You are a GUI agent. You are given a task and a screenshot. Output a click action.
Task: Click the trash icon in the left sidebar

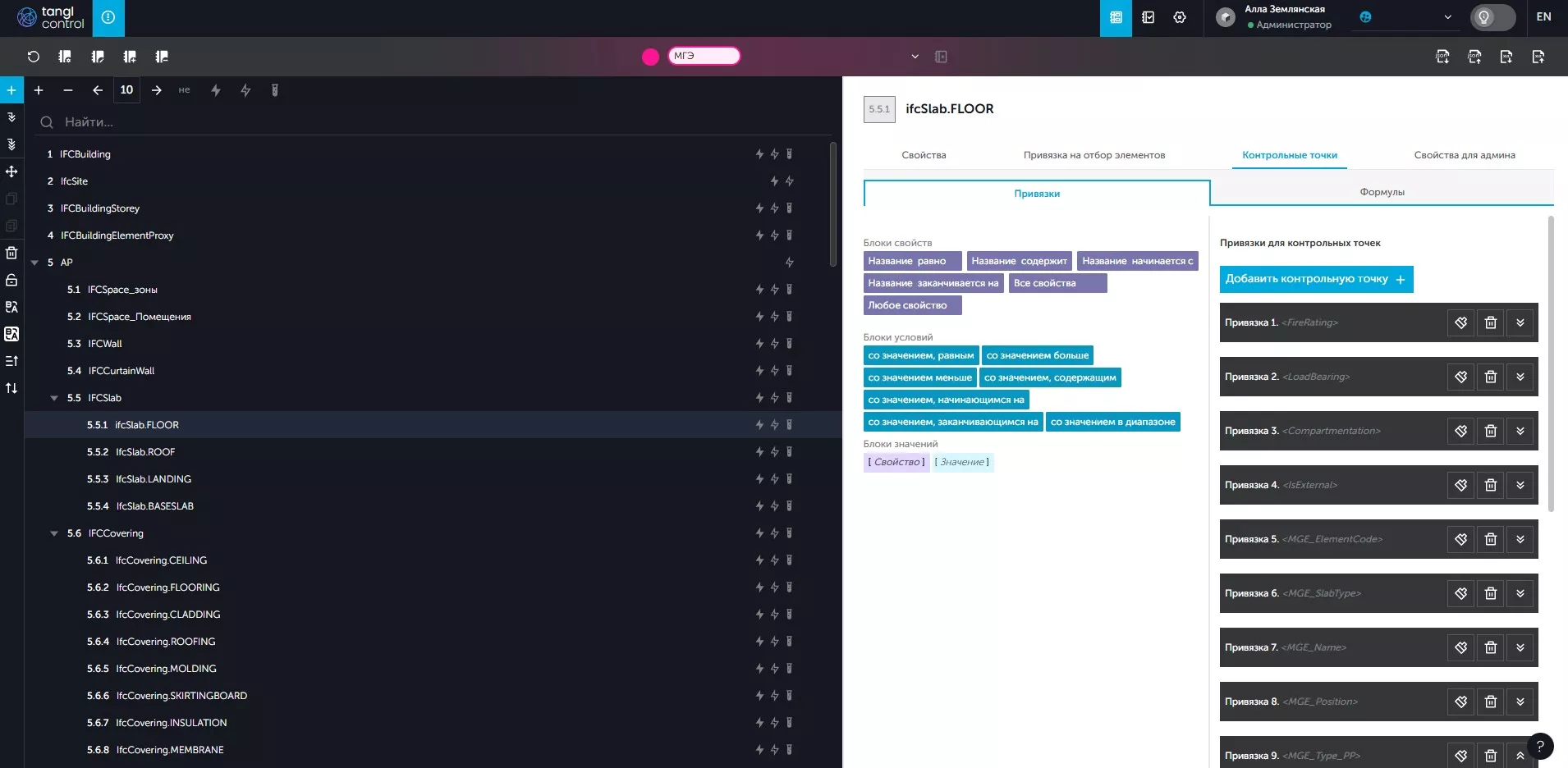pos(11,253)
